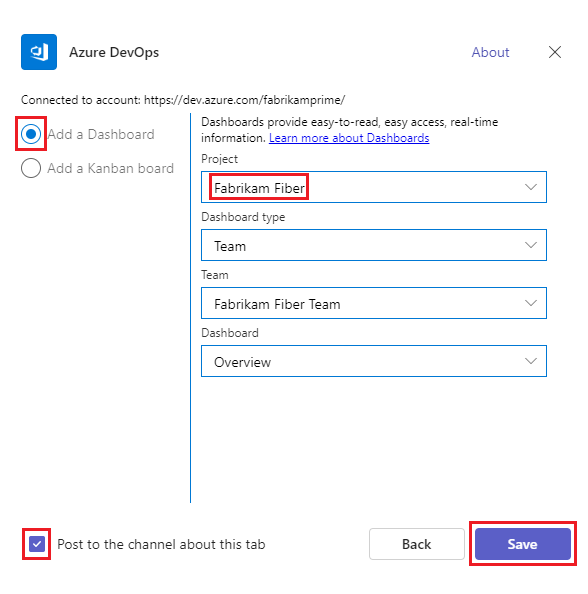Open the Dashboard dropdown set to Overview
This screenshot has height=594, width=588.
pyautogui.click(x=374, y=361)
